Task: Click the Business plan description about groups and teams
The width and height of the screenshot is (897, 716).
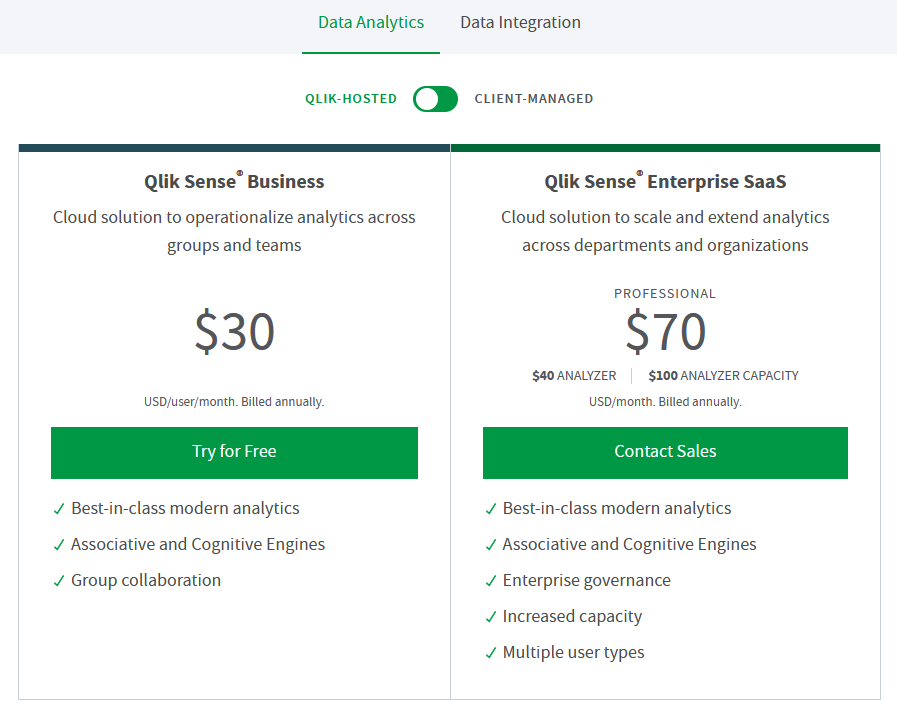Action: pos(234,232)
